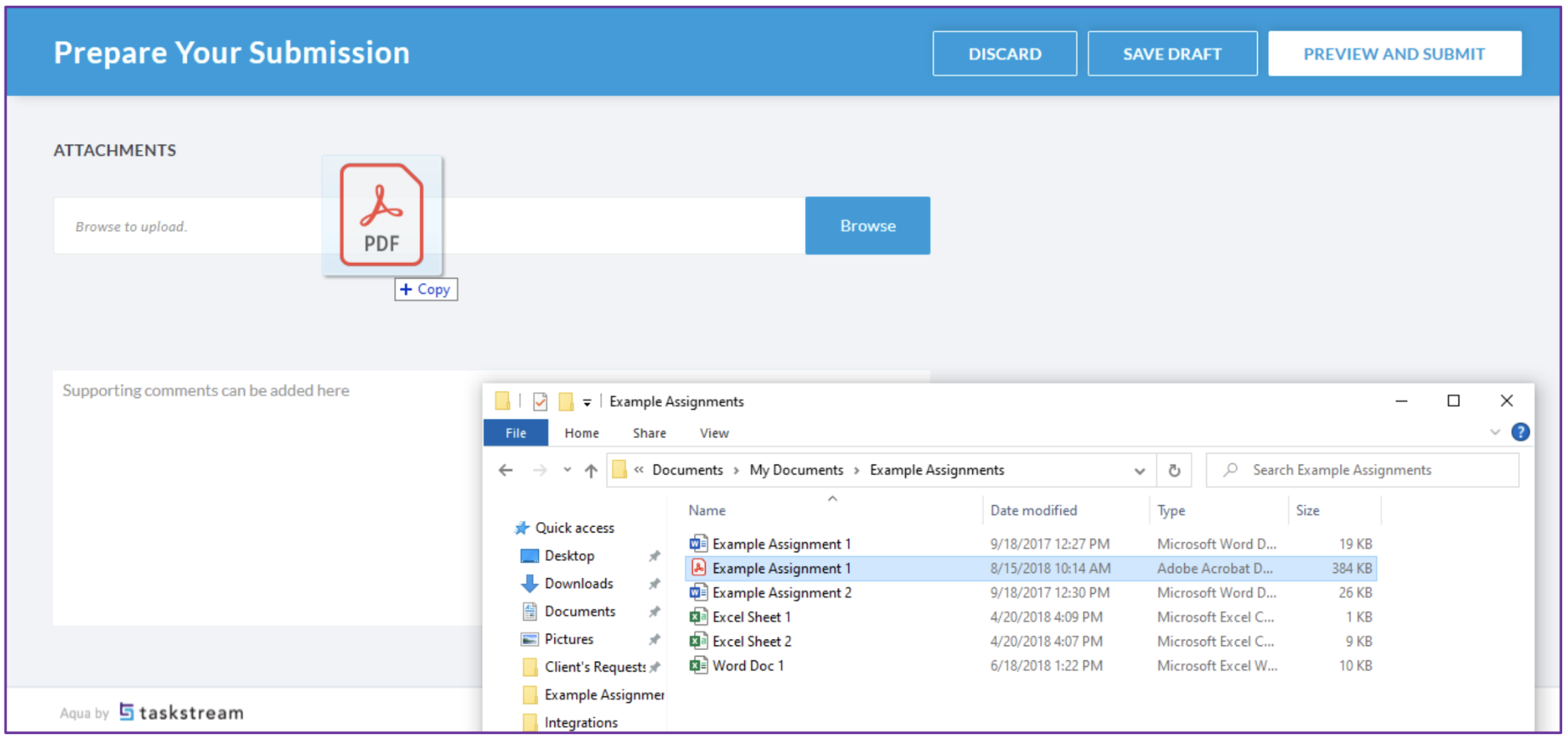Screen dimensions: 1568x743
Task: Click the Acrobat icon of Example Assignment 1
Action: pyautogui.click(x=698, y=569)
